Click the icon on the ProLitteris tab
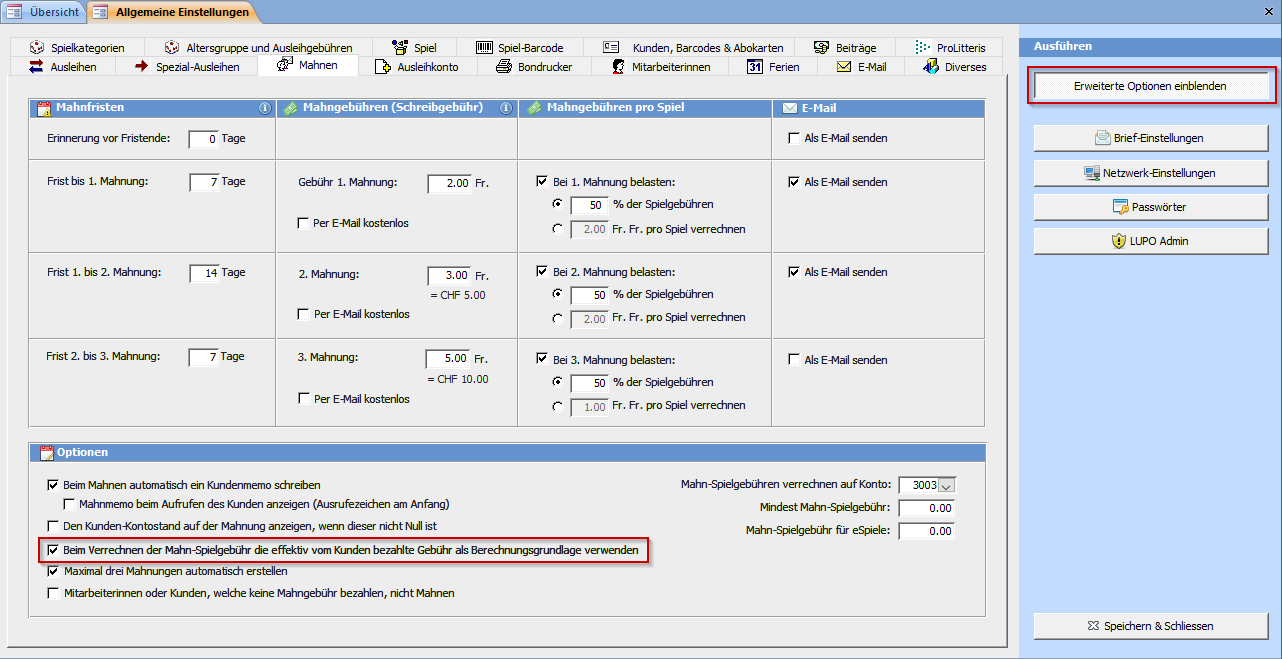 (922, 47)
